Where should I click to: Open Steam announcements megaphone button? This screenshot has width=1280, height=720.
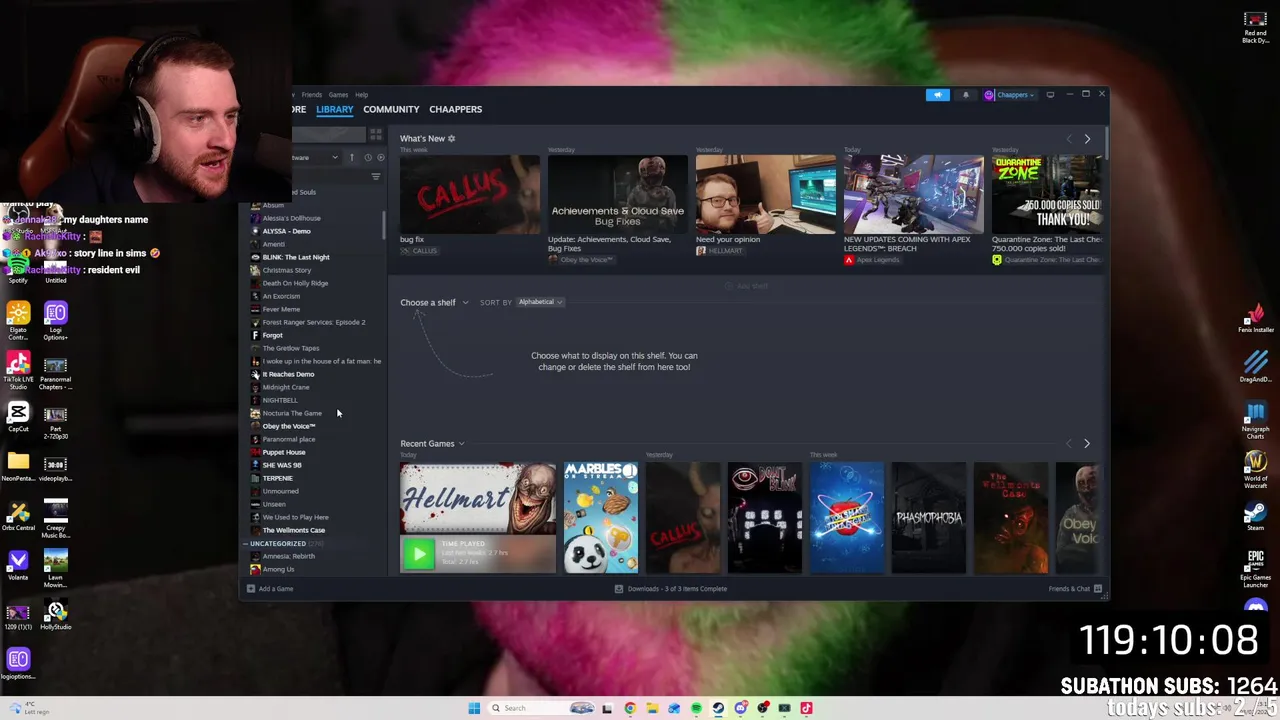[x=937, y=95]
